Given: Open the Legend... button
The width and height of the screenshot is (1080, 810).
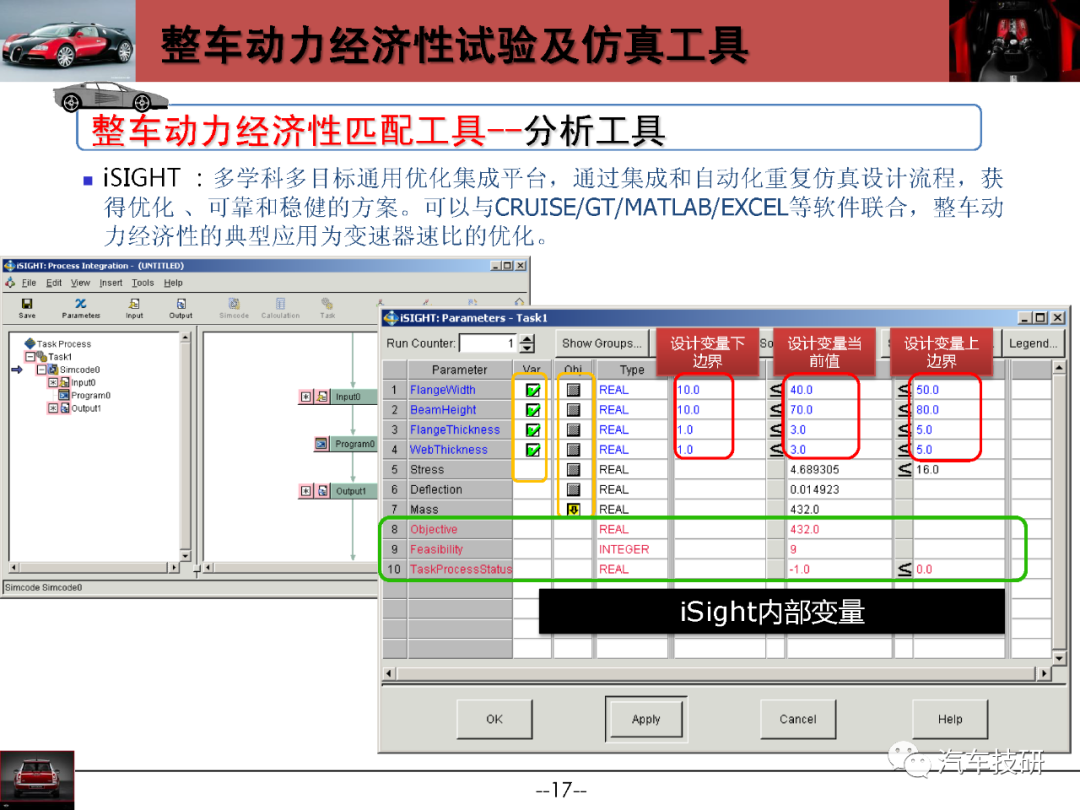Looking at the screenshot, I should tap(1033, 343).
